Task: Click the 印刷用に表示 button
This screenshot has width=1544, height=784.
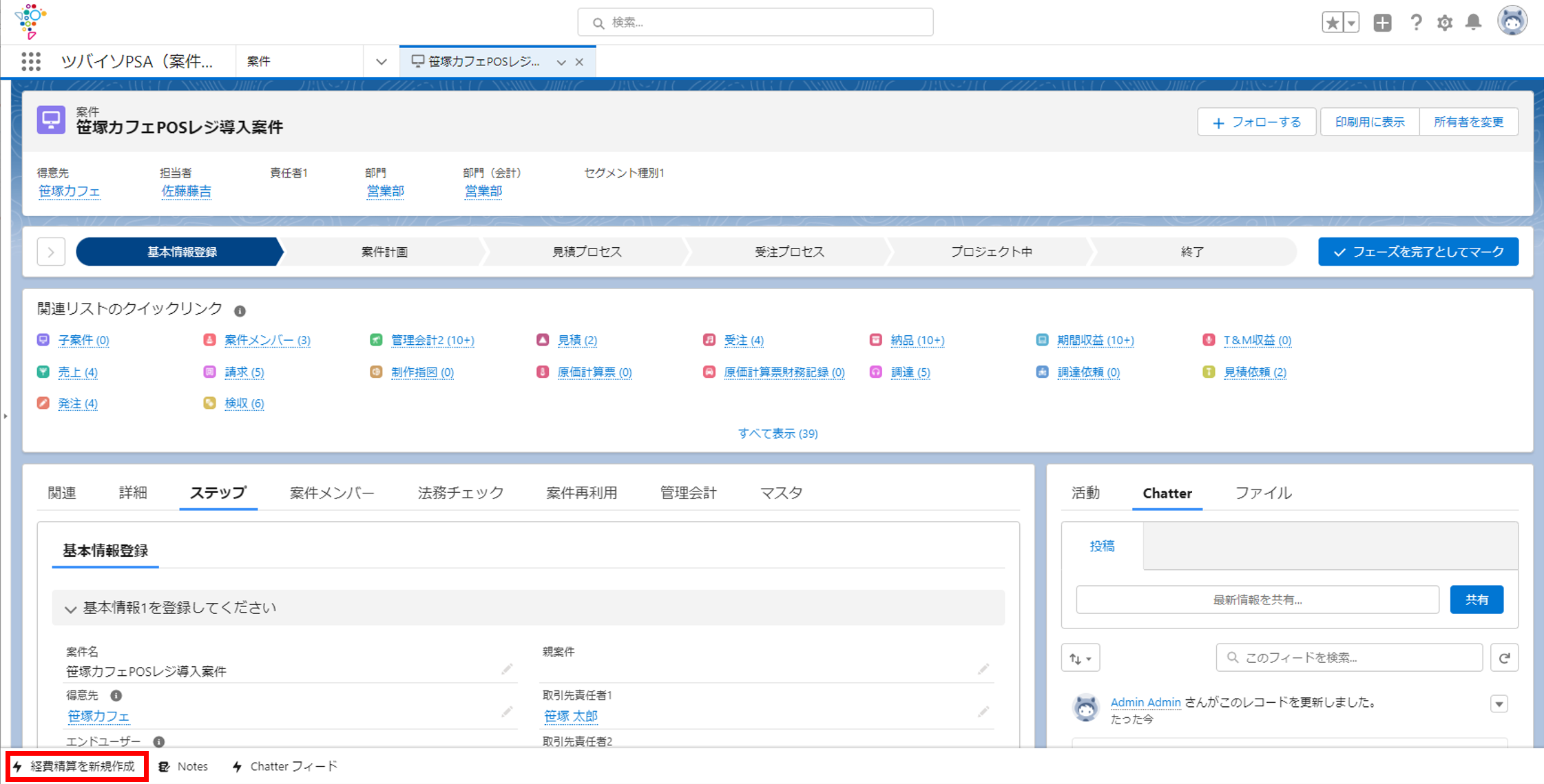Action: [x=1370, y=122]
